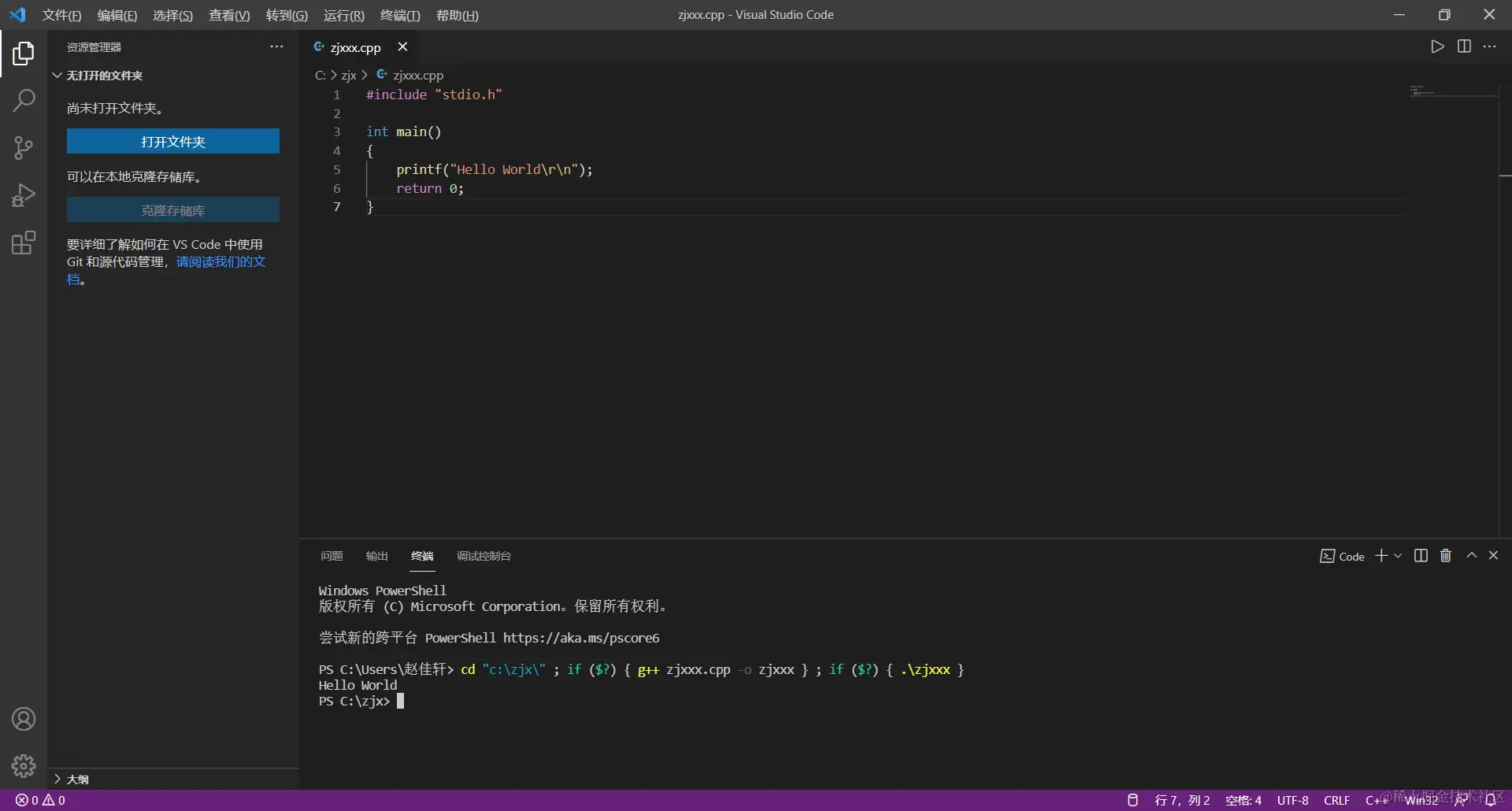Click the 行 7, 列 2 cursor position
This screenshot has height=811, width=1512.
click(1182, 801)
